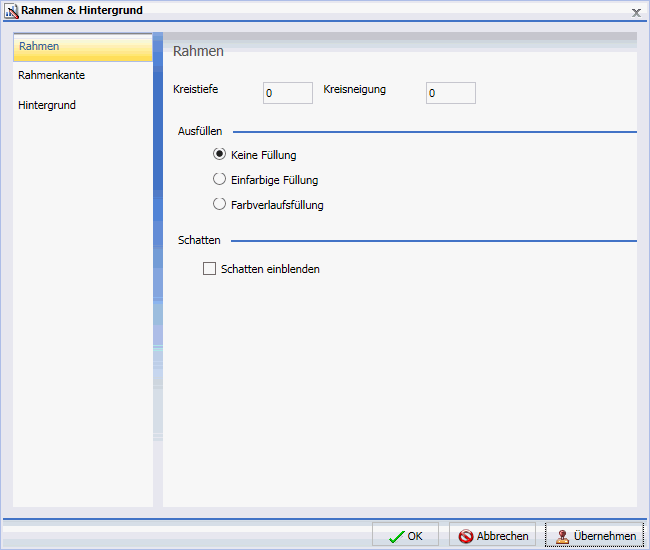The height and width of the screenshot is (550, 650).
Task: Click the Kreisneigung label
Action: click(x=354, y=89)
